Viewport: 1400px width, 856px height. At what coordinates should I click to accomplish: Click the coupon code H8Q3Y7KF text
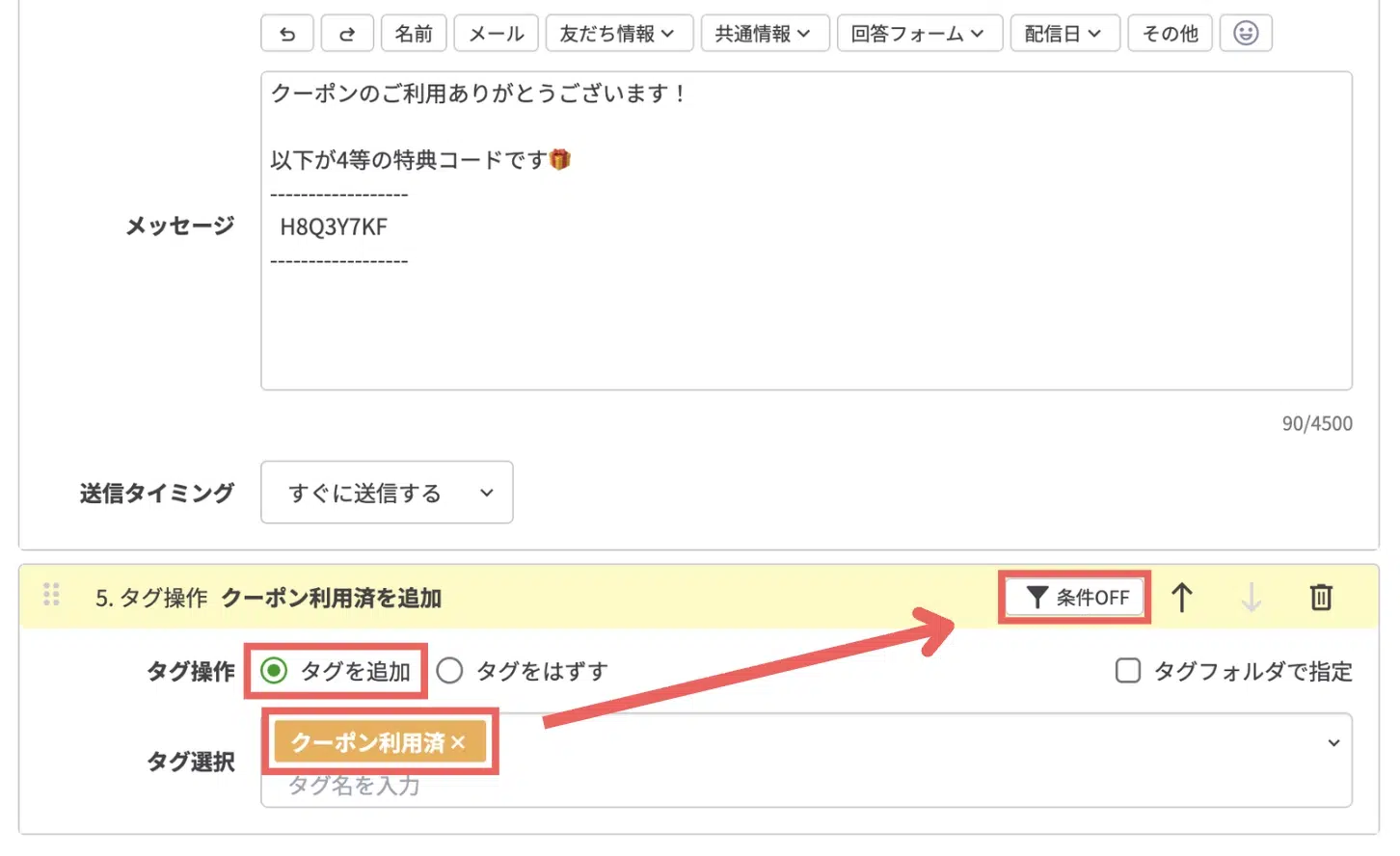(x=334, y=227)
